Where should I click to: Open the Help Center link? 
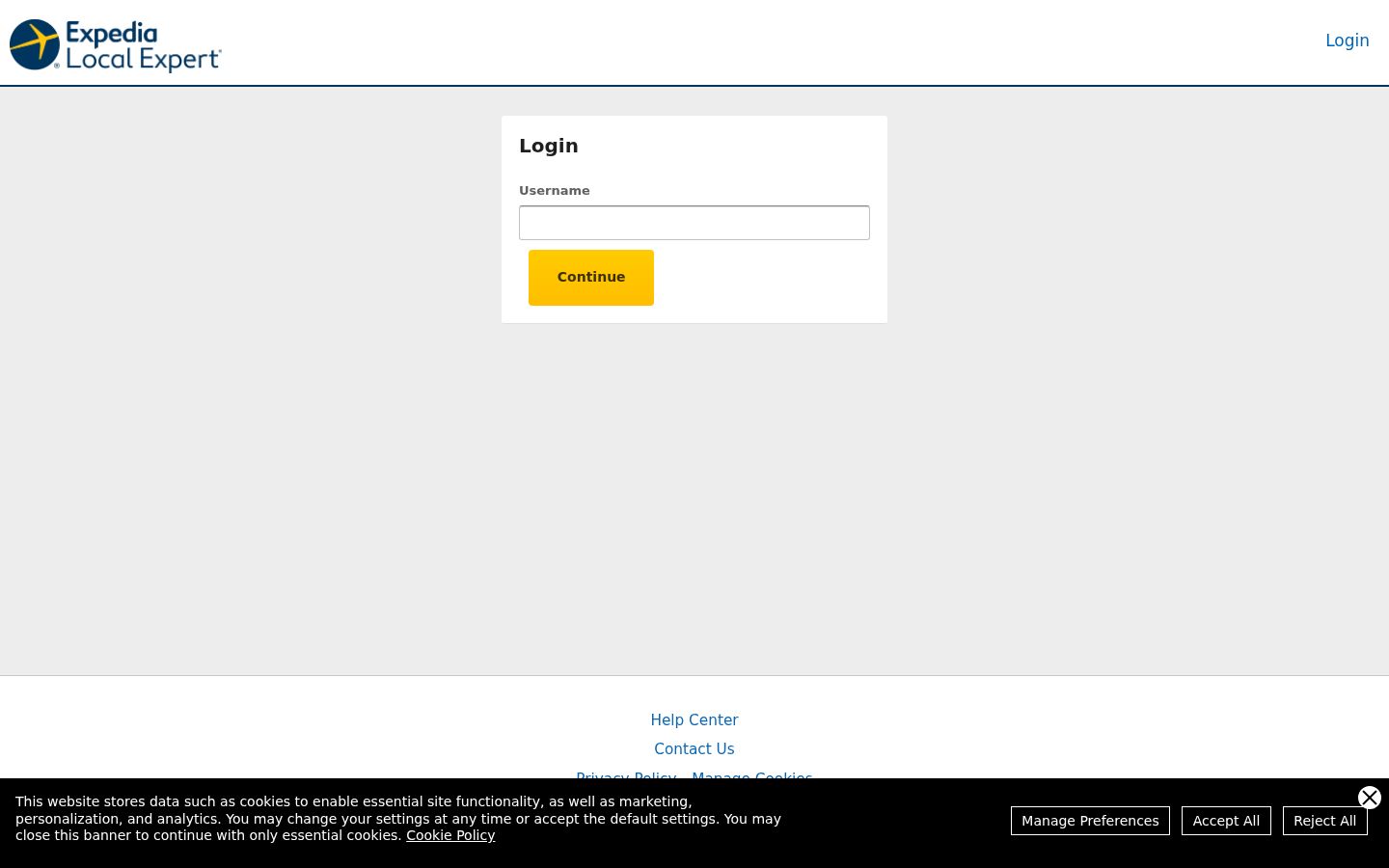point(694,720)
